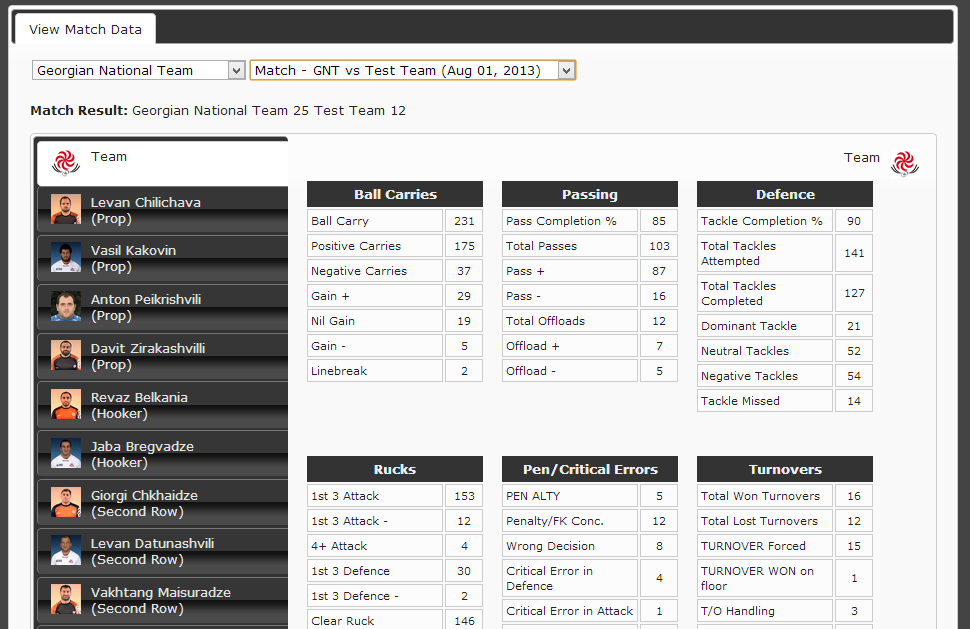
Task: Click the Positive Carries label
Action: (x=356, y=246)
